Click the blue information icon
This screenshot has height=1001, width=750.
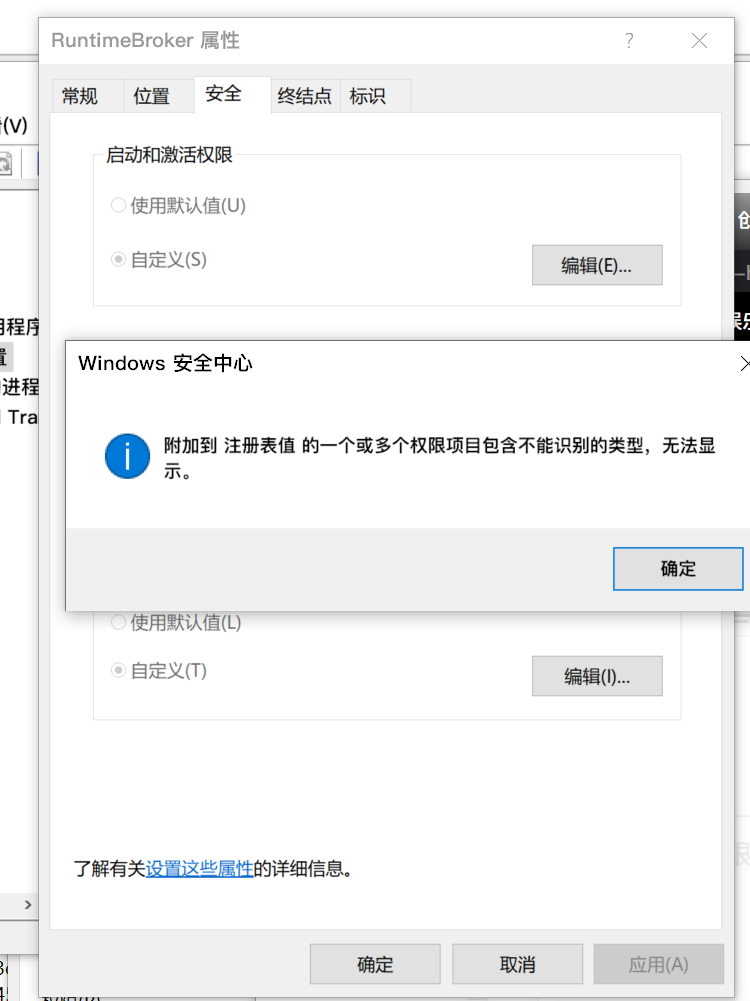[128, 456]
